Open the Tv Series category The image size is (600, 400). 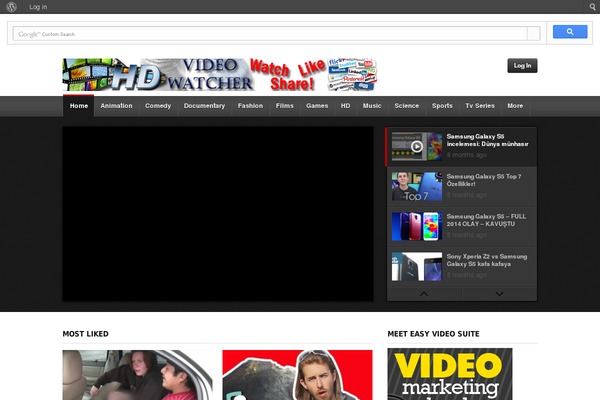480,106
